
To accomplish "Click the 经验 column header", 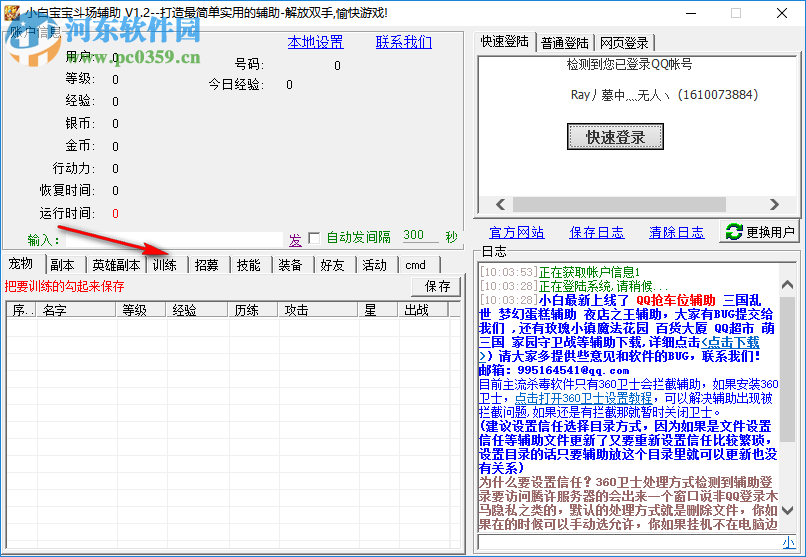I will tap(197, 310).
